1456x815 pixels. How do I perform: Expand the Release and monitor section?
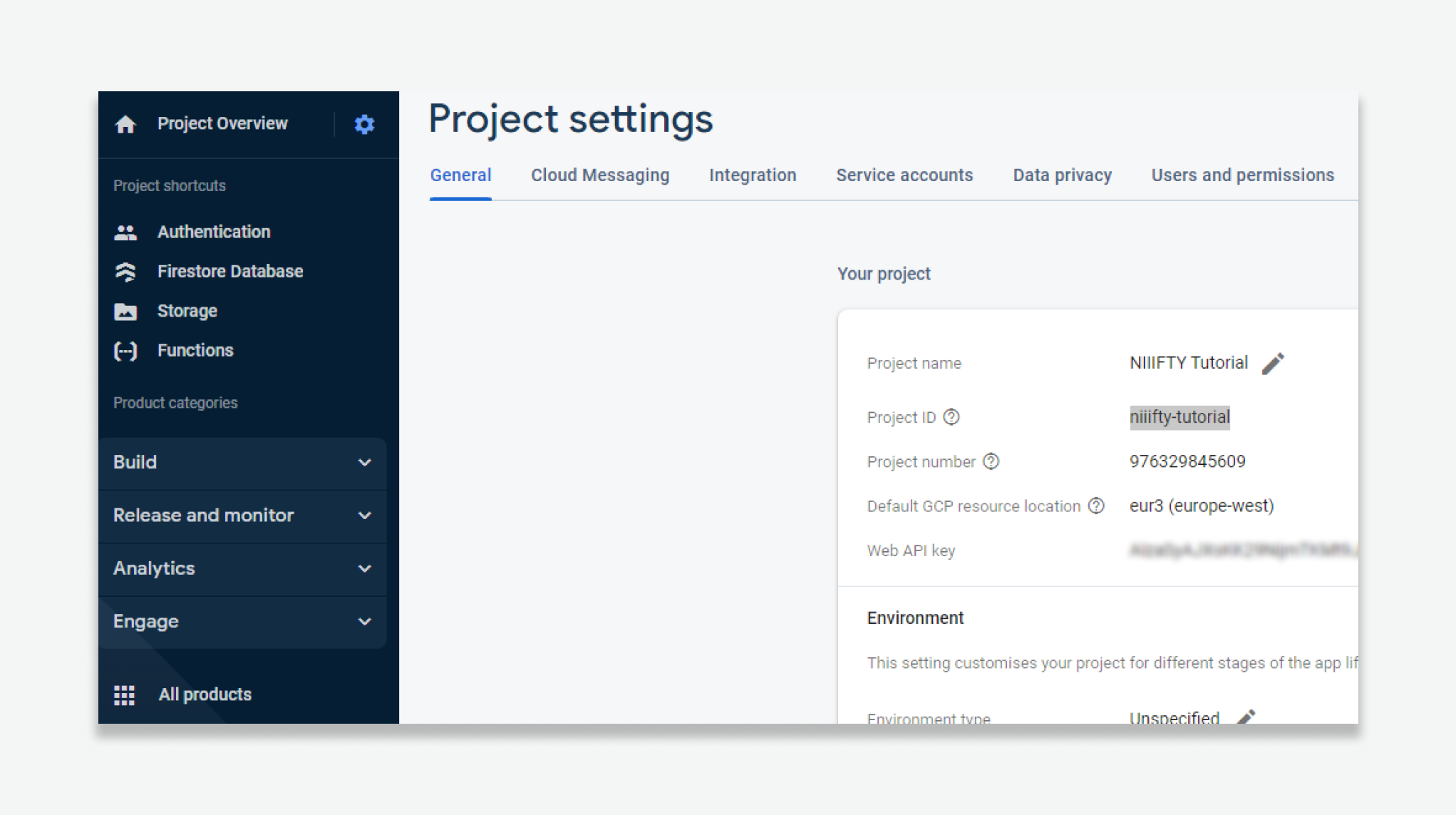click(243, 514)
